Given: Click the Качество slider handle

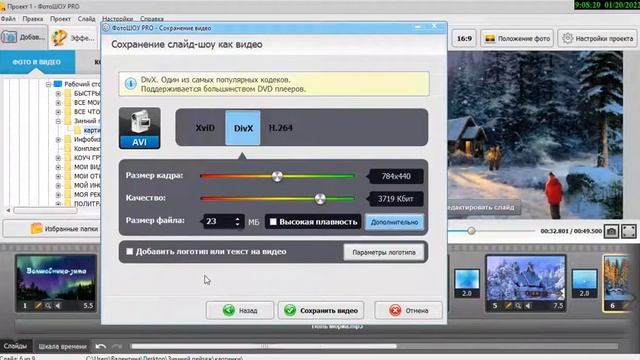Looking at the screenshot, I should pos(320,199).
